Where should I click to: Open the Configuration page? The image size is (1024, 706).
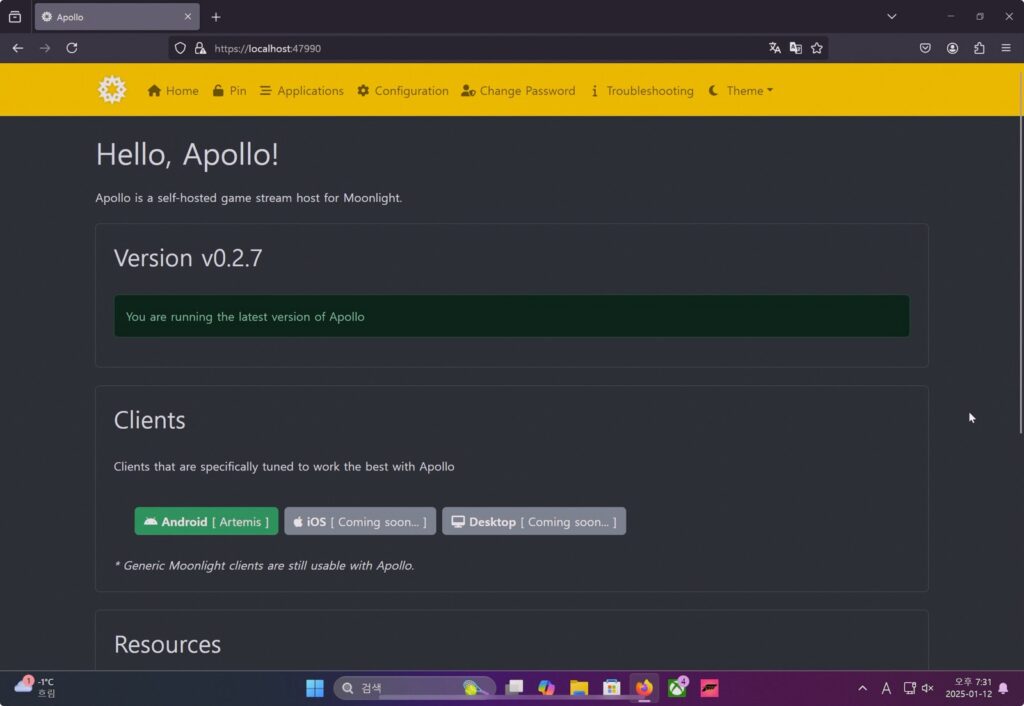(x=403, y=91)
